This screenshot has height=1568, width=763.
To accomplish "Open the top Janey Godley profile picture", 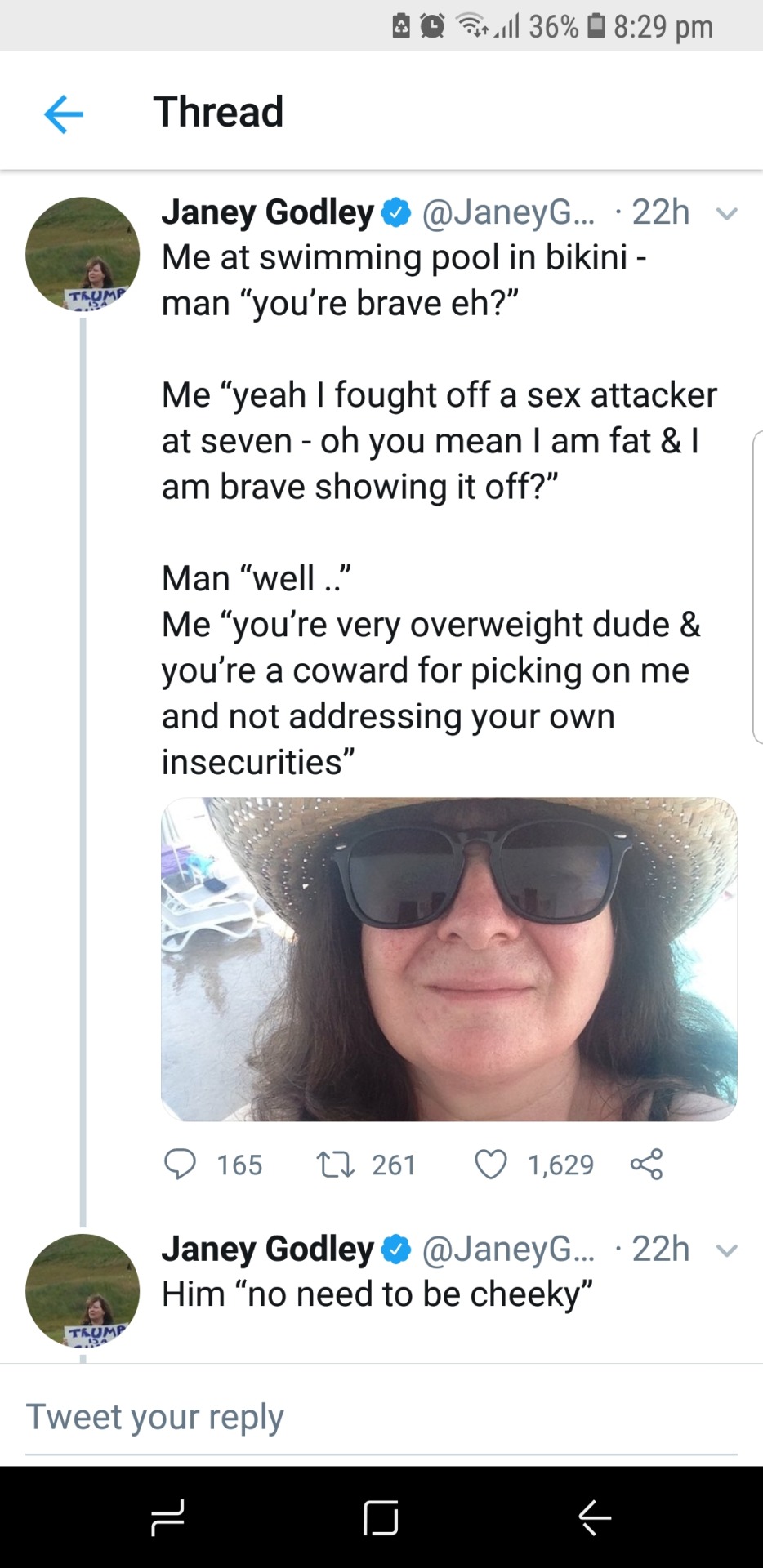I will tap(83, 254).
